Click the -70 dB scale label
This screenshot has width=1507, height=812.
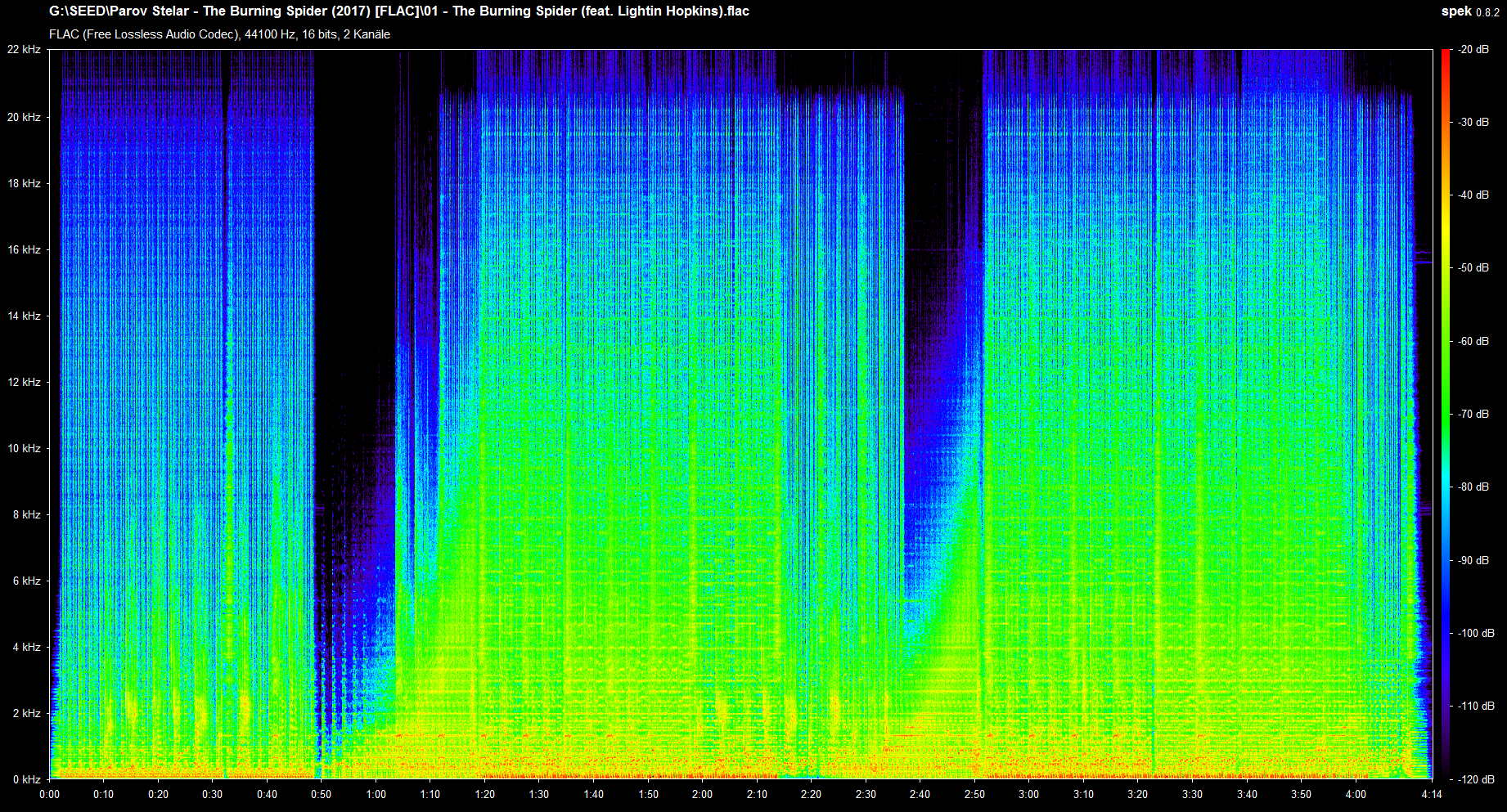1473,414
